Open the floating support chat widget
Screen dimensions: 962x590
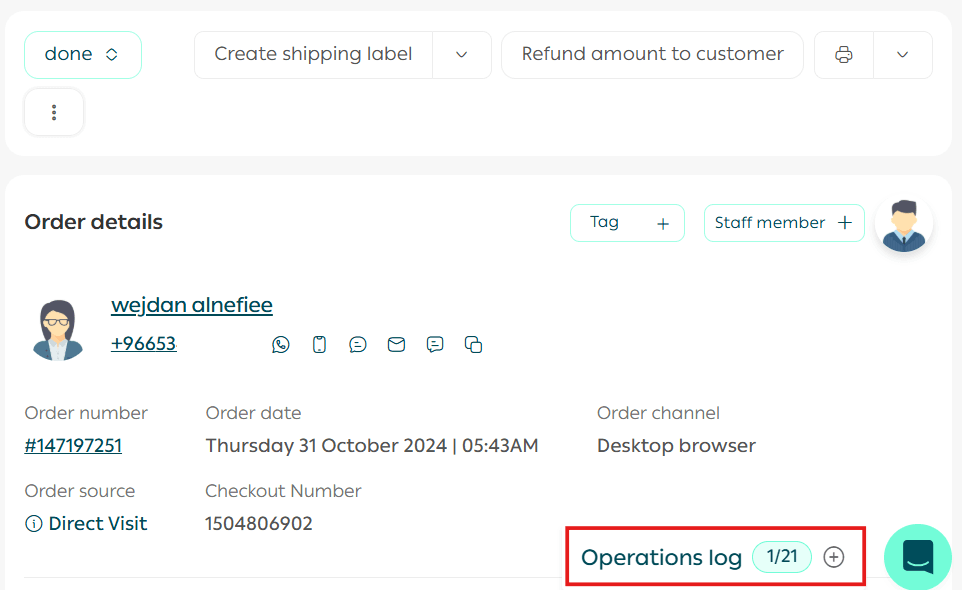point(917,556)
